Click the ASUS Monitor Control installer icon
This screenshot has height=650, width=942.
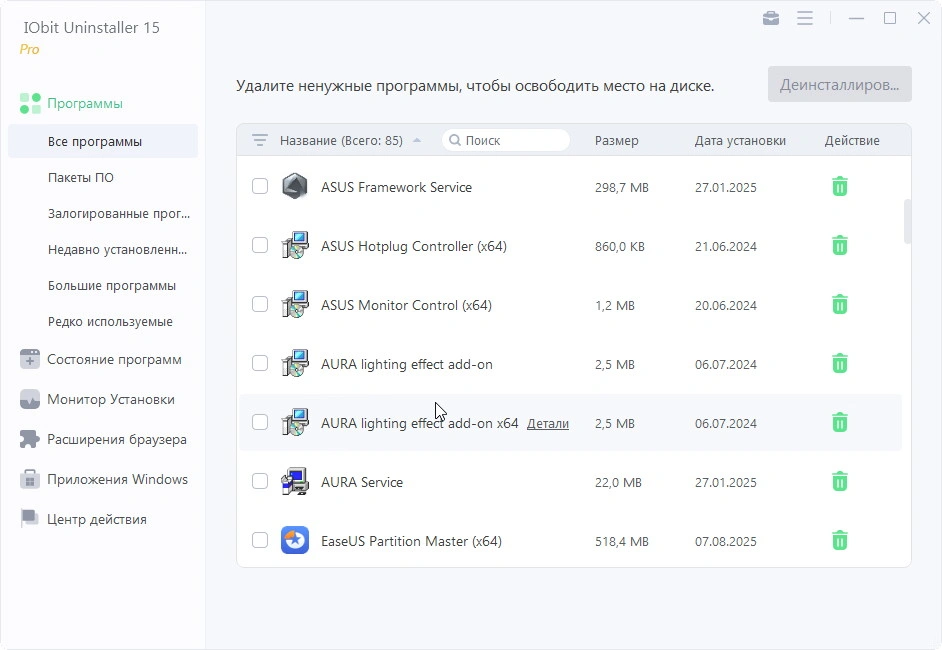tap(295, 304)
